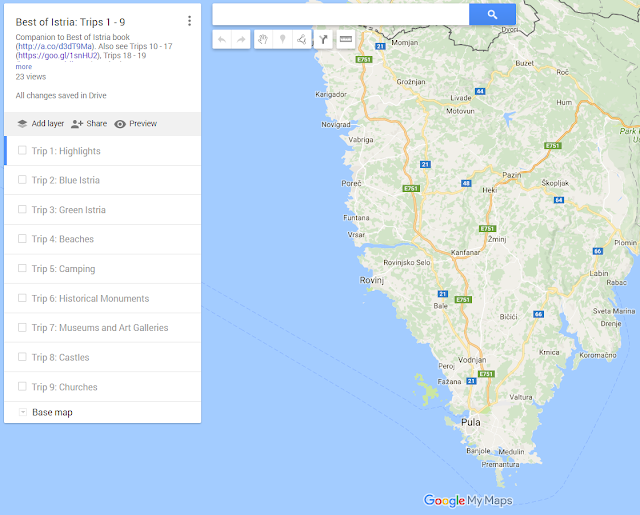Show the Trip 4: Beaches layer
640x515 pixels.
(x=22, y=239)
